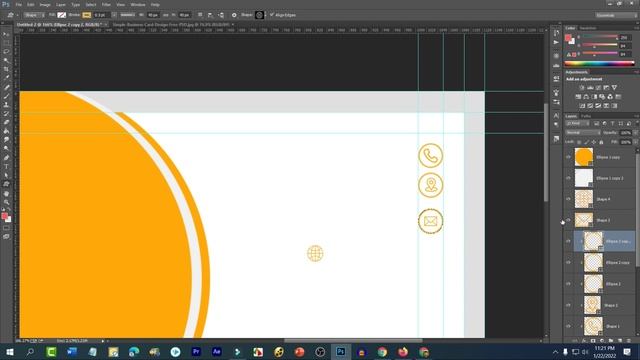Open the custom Shape picker in options bar

260,15
